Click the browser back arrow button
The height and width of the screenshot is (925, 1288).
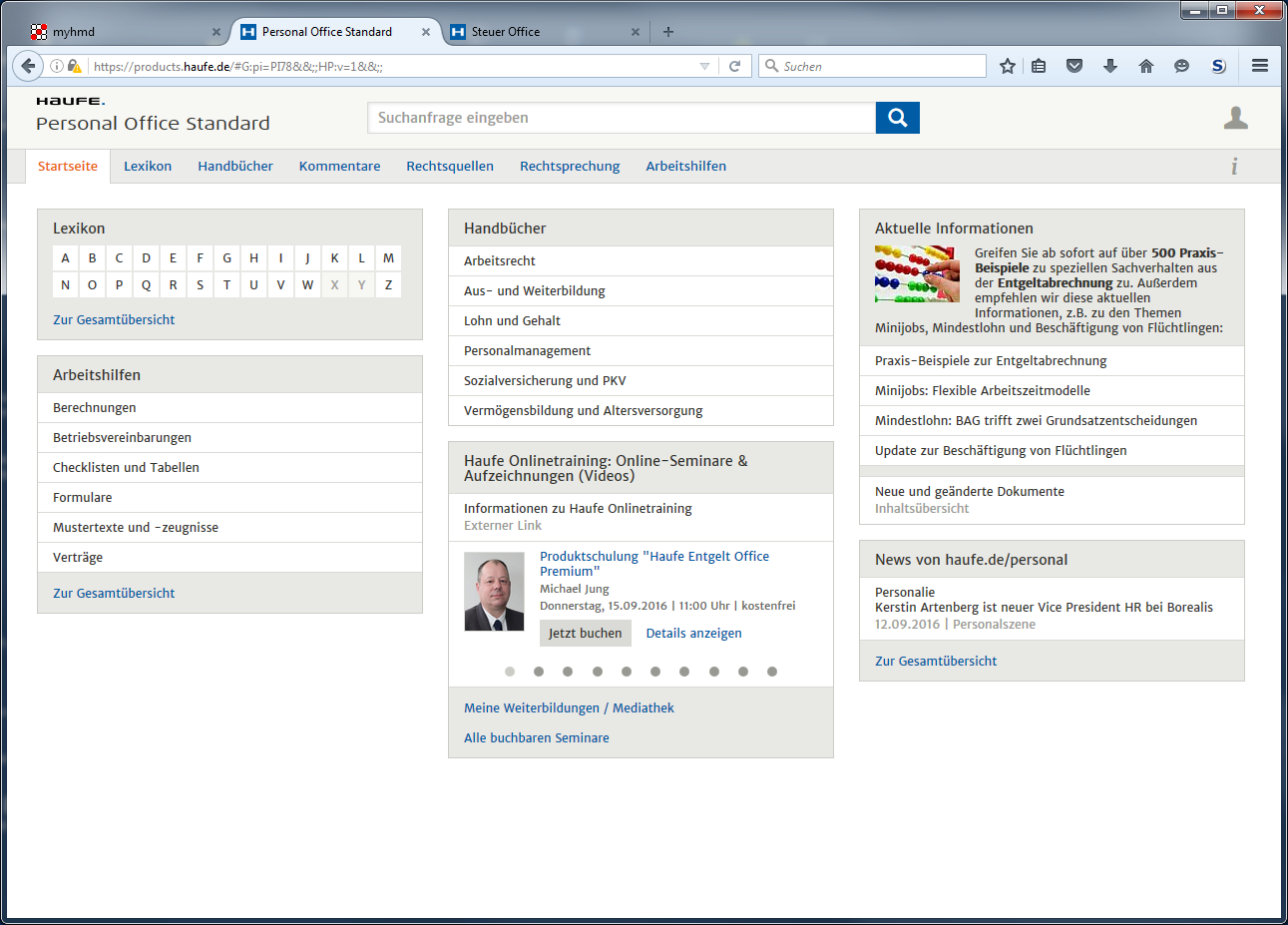coord(28,66)
